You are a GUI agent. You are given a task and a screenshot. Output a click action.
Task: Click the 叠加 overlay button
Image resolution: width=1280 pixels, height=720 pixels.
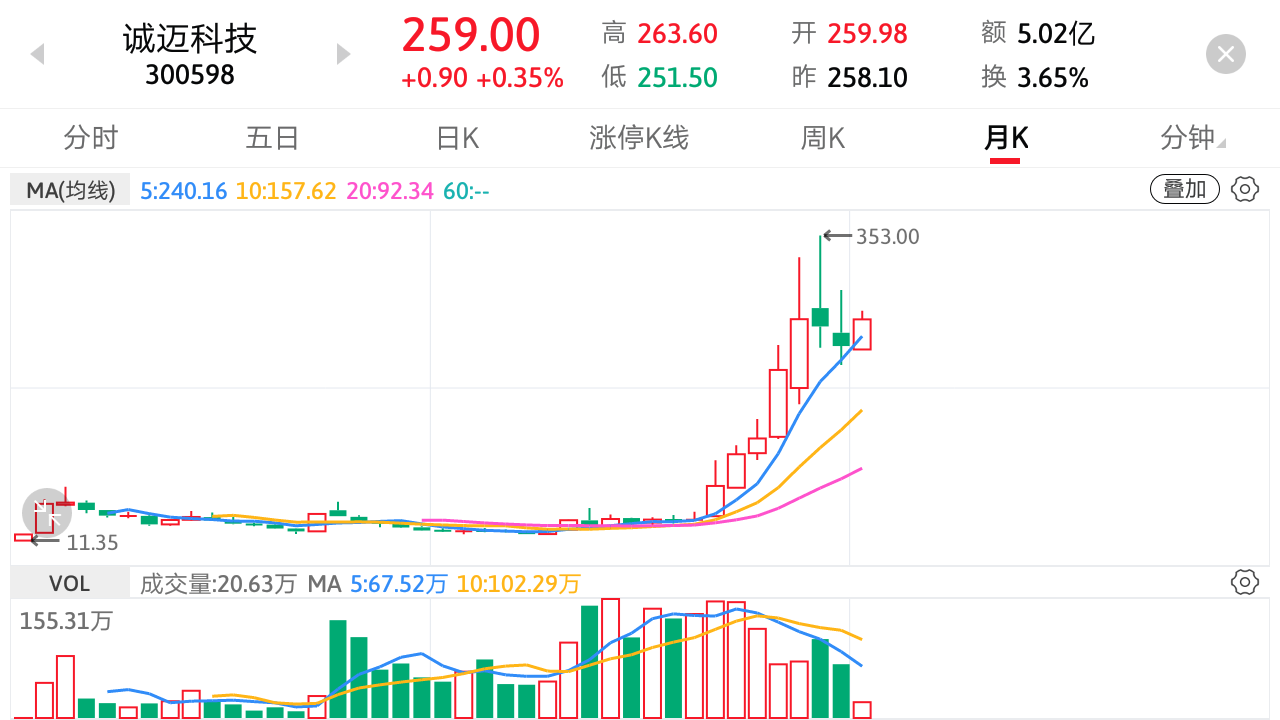coord(1185,189)
